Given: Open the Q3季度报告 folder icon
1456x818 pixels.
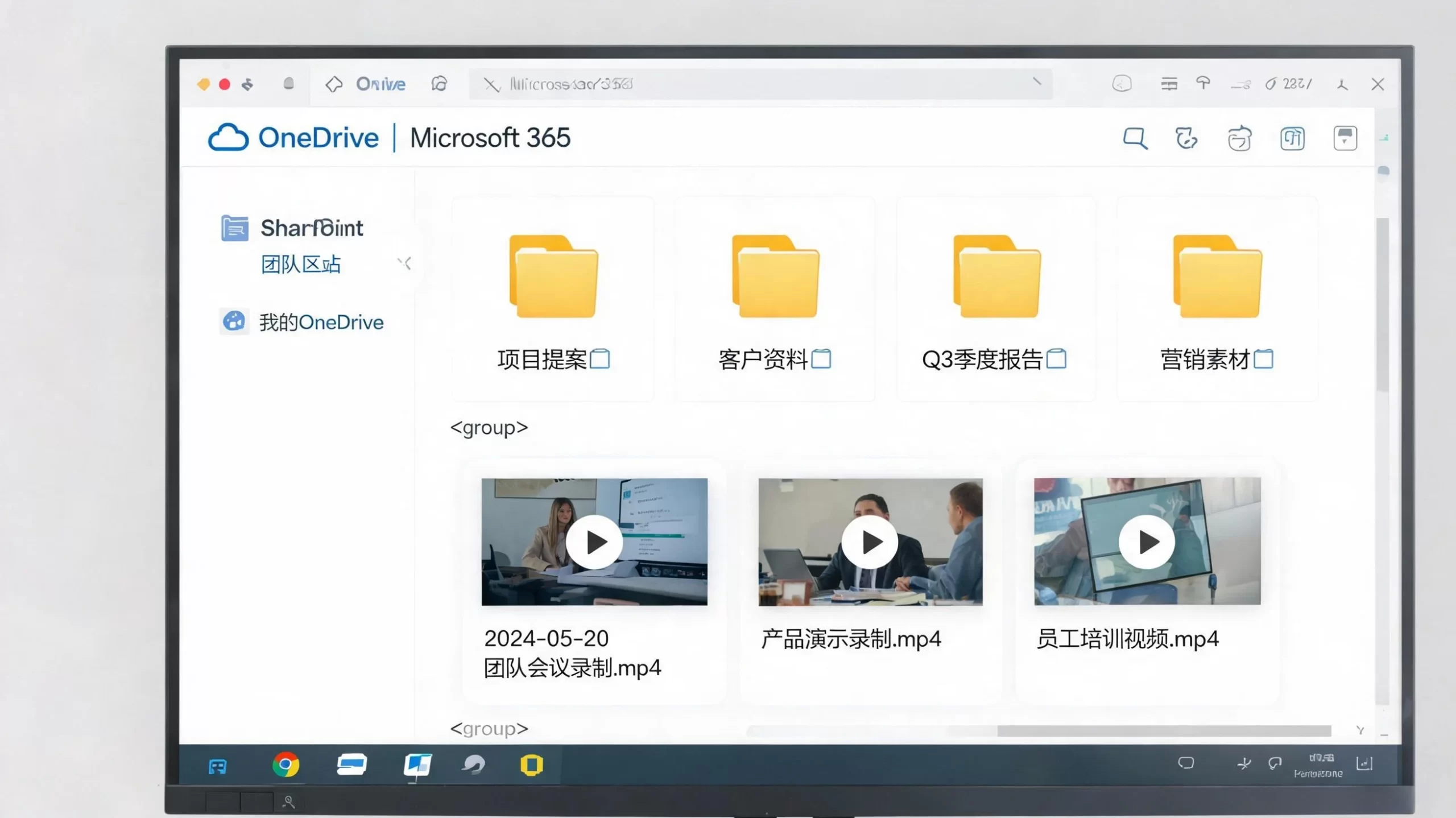Looking at the screenshot, I should coord(997,276).
